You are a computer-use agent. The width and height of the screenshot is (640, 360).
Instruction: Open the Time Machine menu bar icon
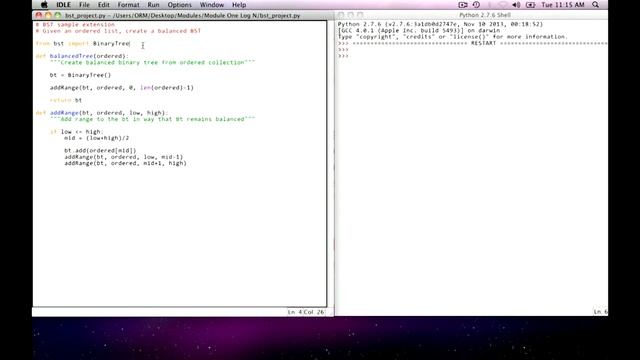(x=476, y=5)
